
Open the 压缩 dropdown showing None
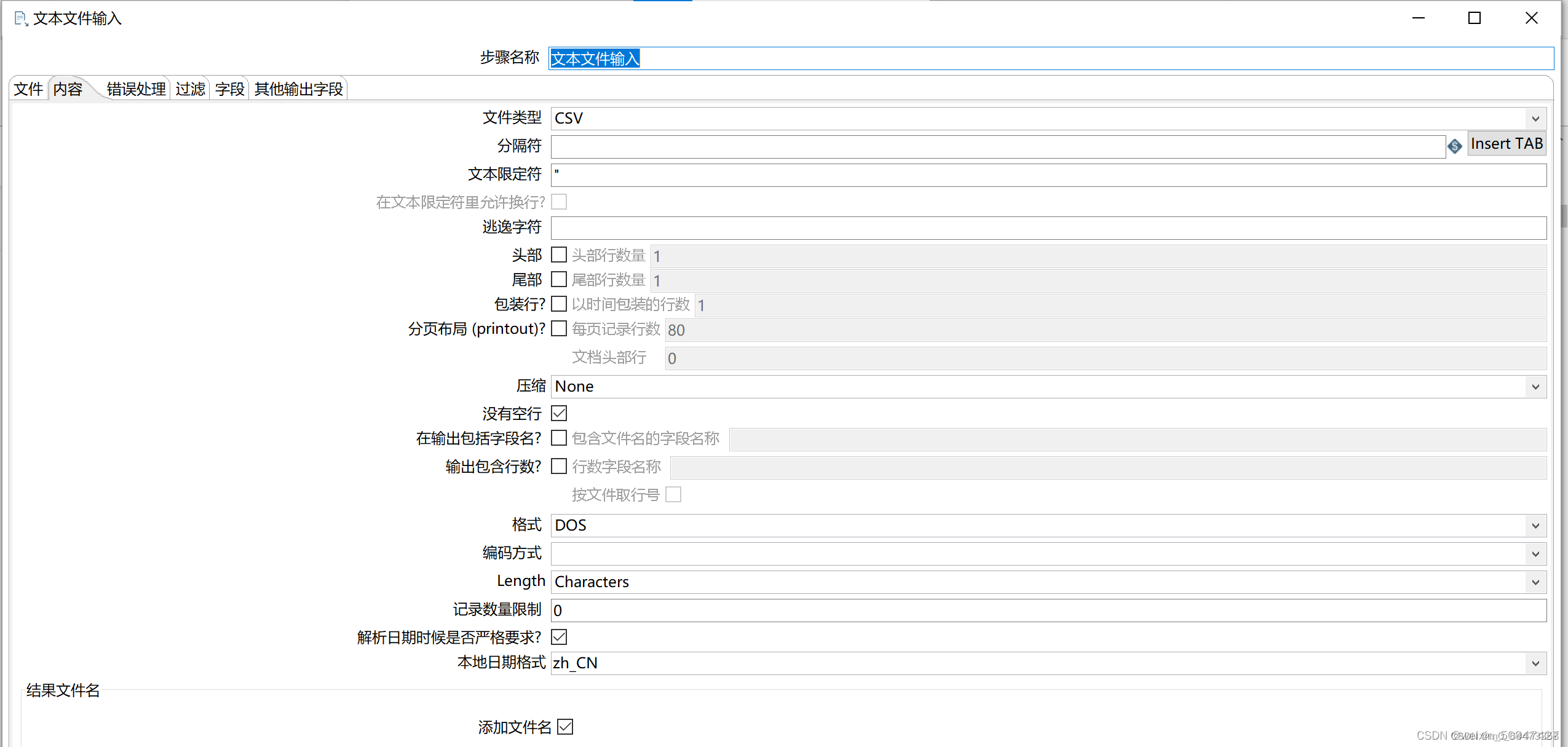coord(1535,386)
